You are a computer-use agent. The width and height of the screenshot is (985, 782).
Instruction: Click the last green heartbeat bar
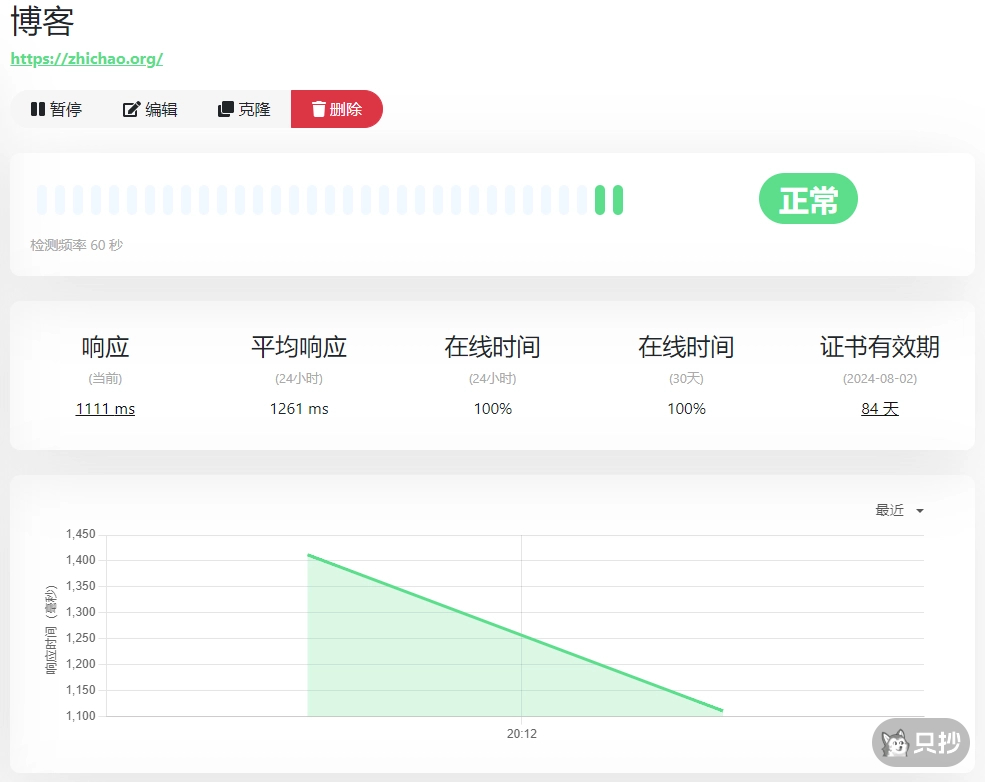618,200
